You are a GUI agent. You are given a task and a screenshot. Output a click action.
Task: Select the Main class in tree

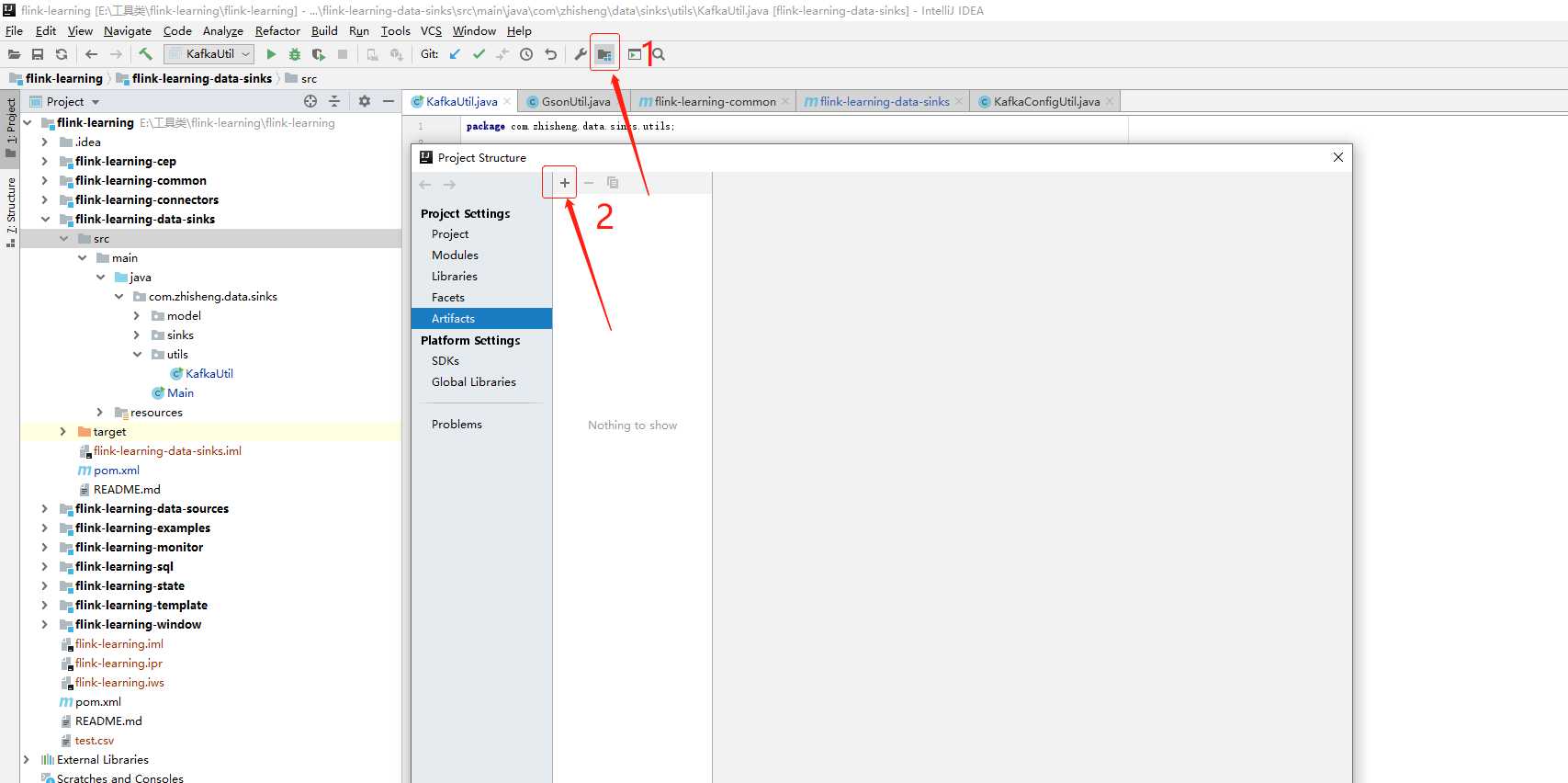[x=180, y=392]
